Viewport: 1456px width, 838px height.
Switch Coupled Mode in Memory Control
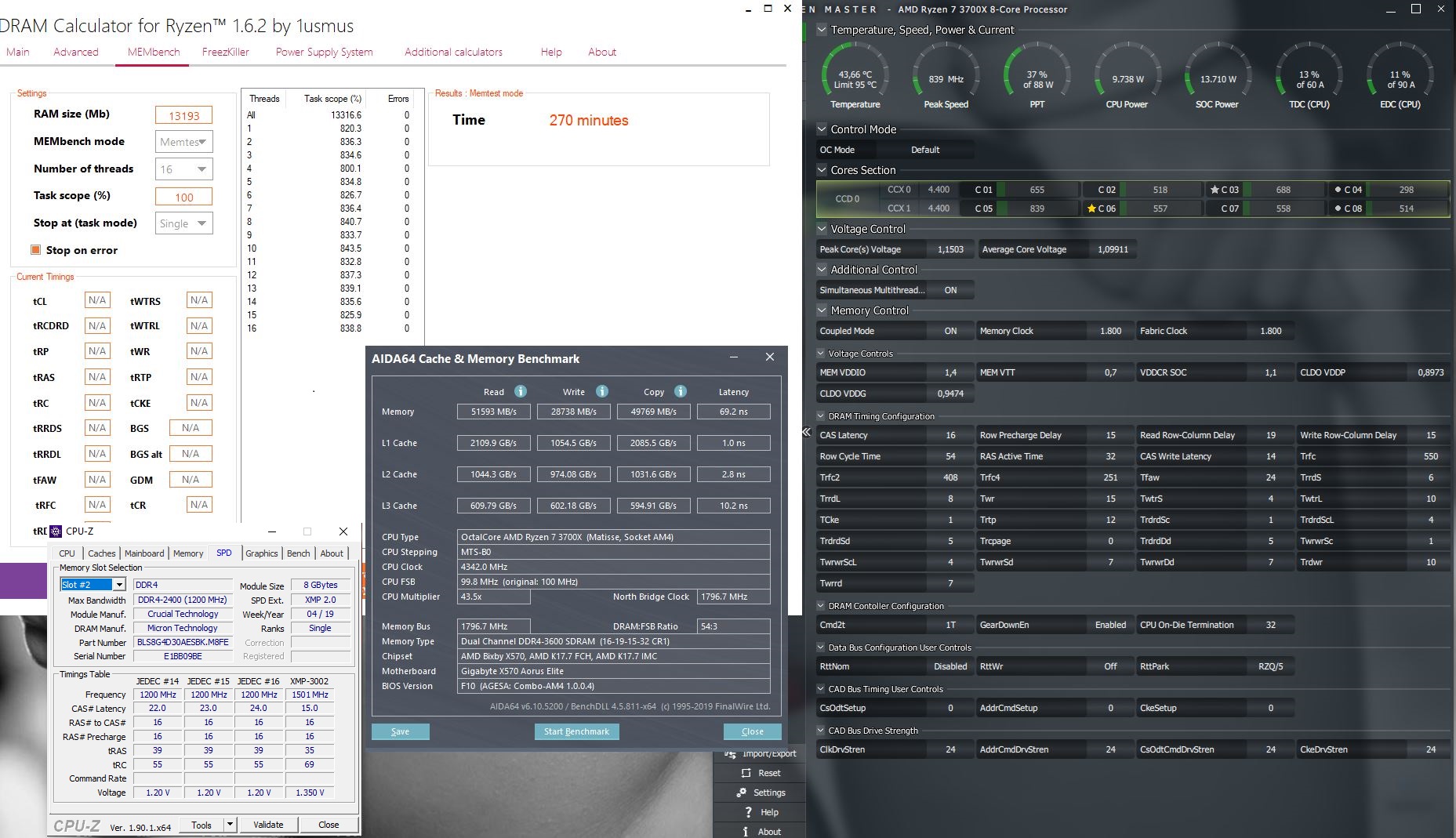click(x=951, y=330)
